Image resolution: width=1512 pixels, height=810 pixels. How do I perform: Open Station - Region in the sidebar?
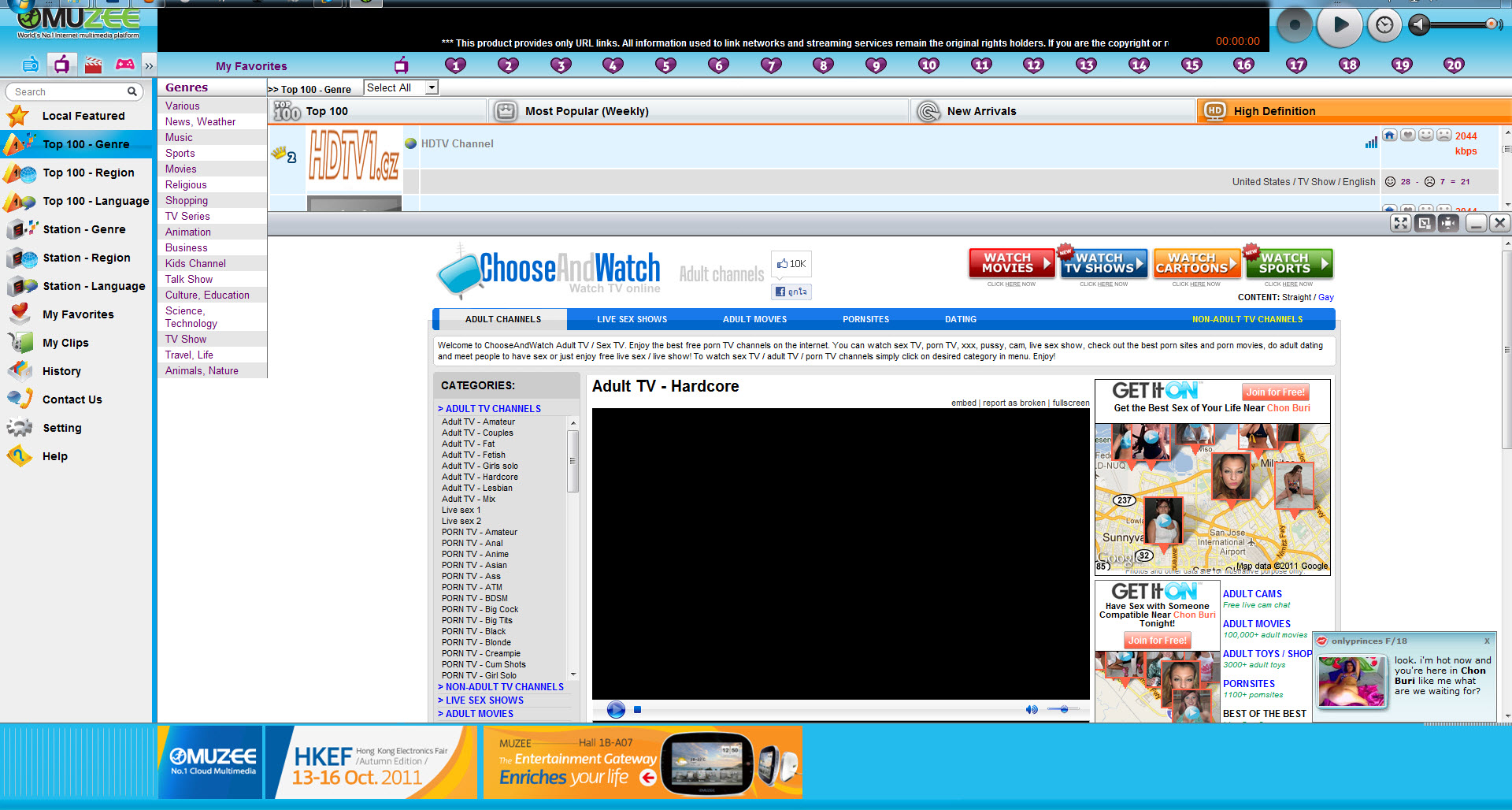[76, 258]
